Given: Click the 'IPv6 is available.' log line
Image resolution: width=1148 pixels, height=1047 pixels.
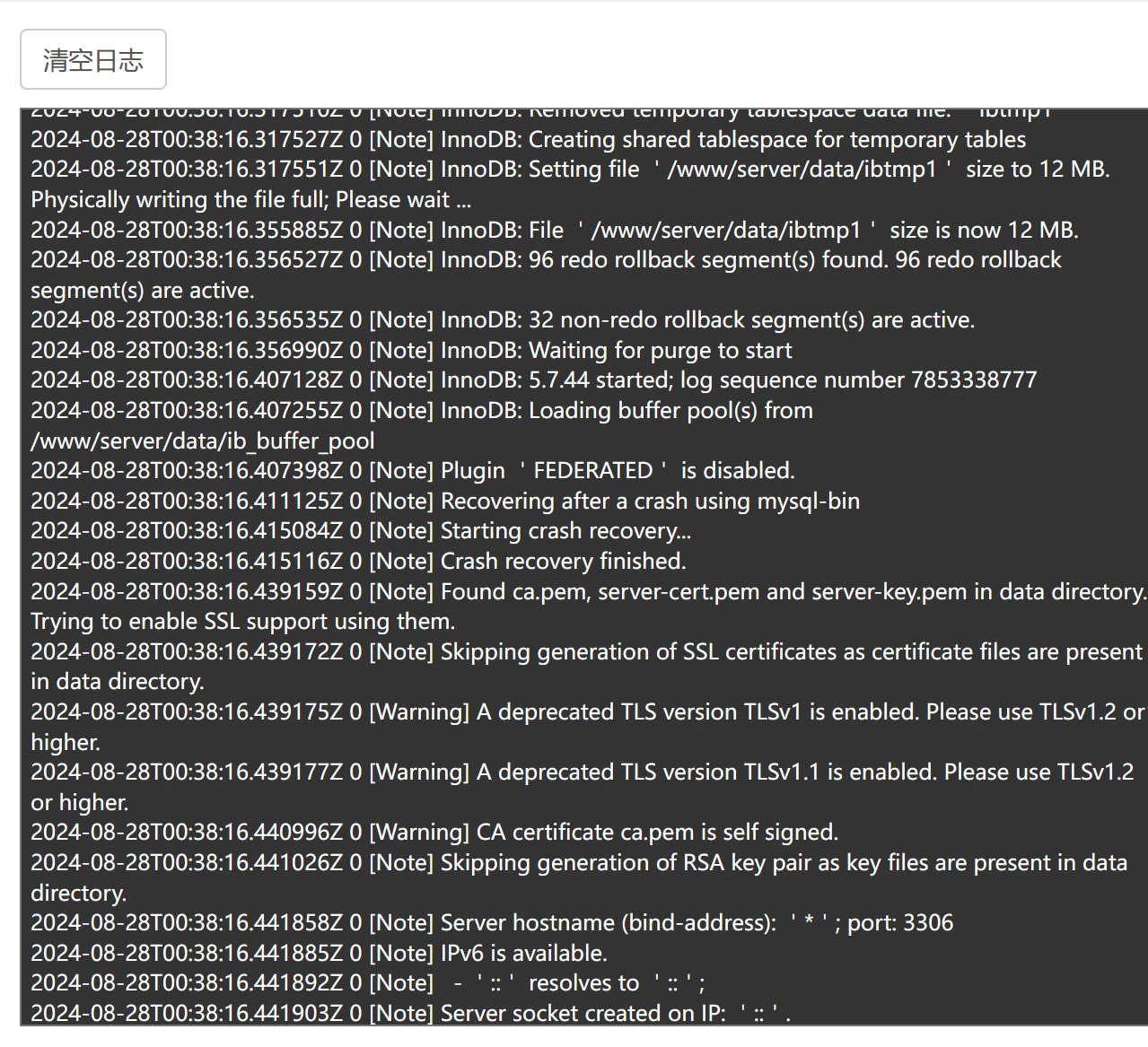Looking at the screenshot, I should coord(319,954).
